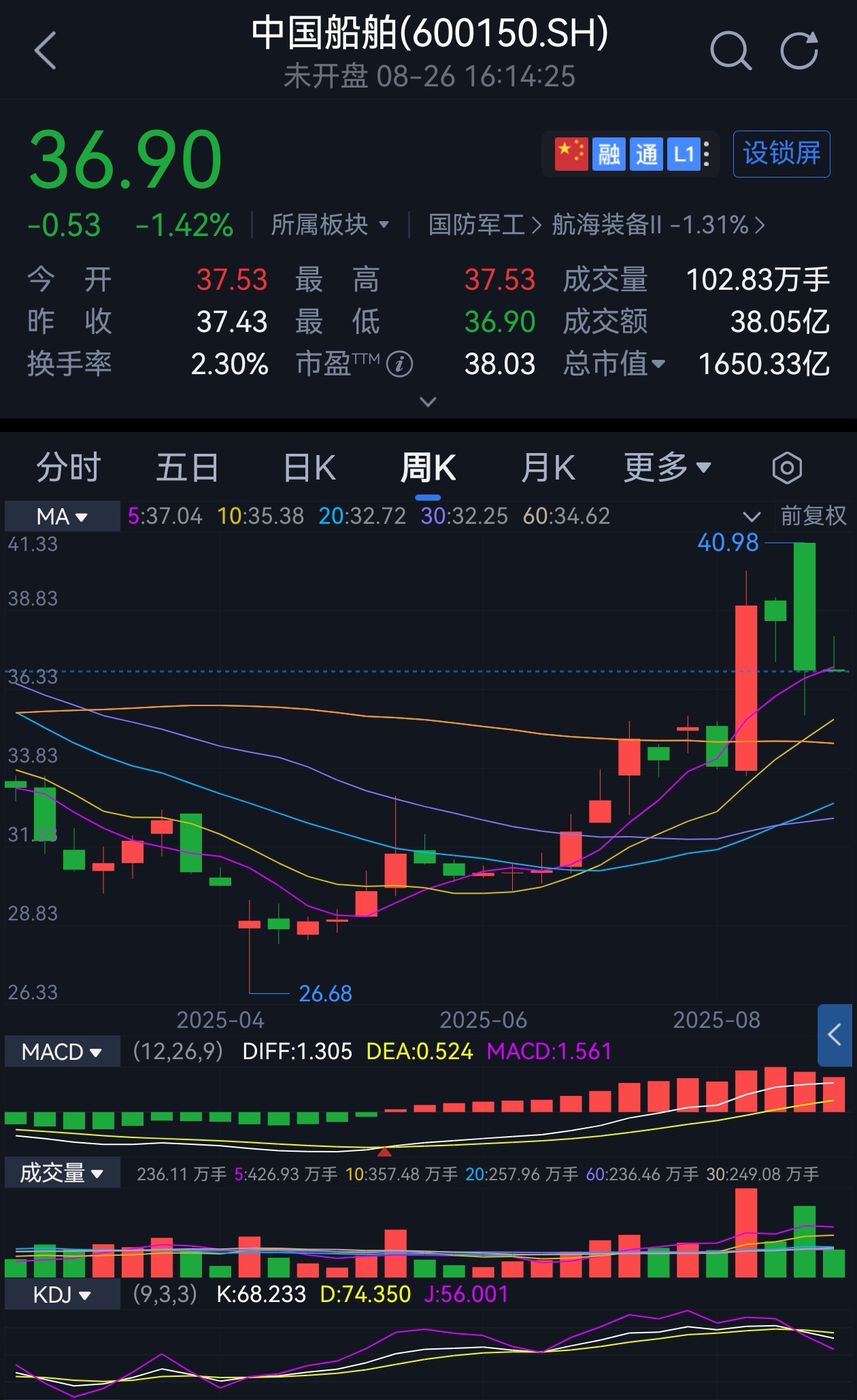857x1400 pixels.
Task: Open 更多 more periods dropdown
Action: [x=667, y=468]
